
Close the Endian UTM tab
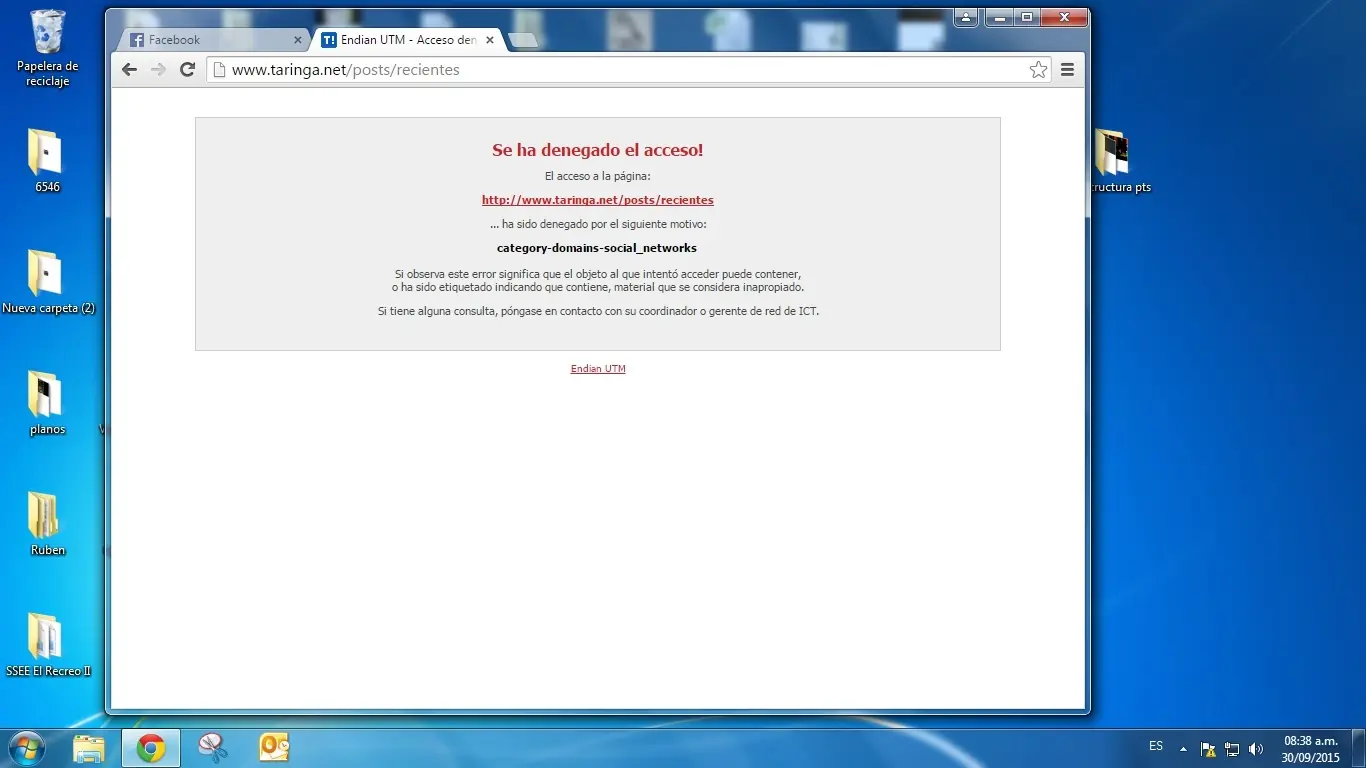point(489,40)
